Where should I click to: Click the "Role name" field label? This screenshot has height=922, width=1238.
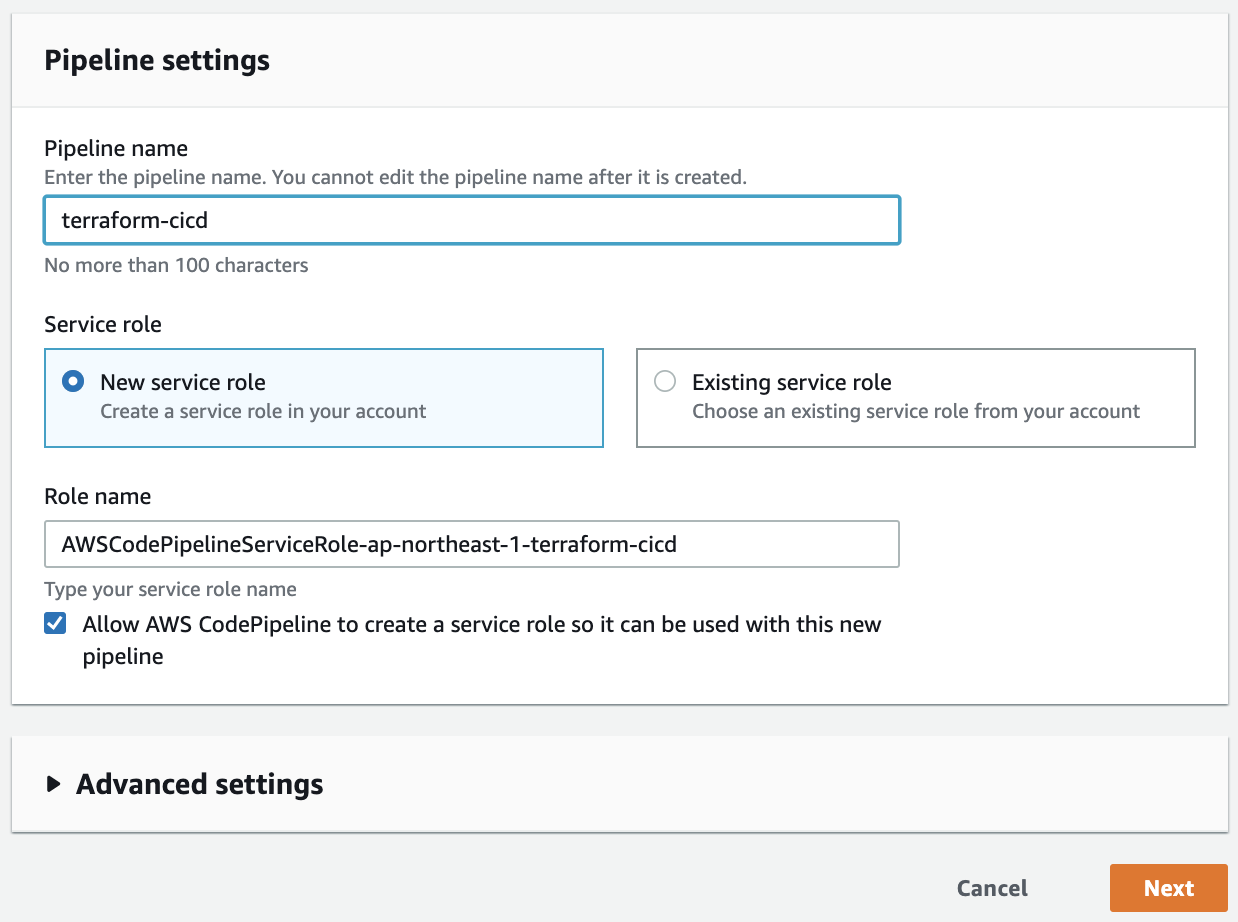(x=98, y=497)
